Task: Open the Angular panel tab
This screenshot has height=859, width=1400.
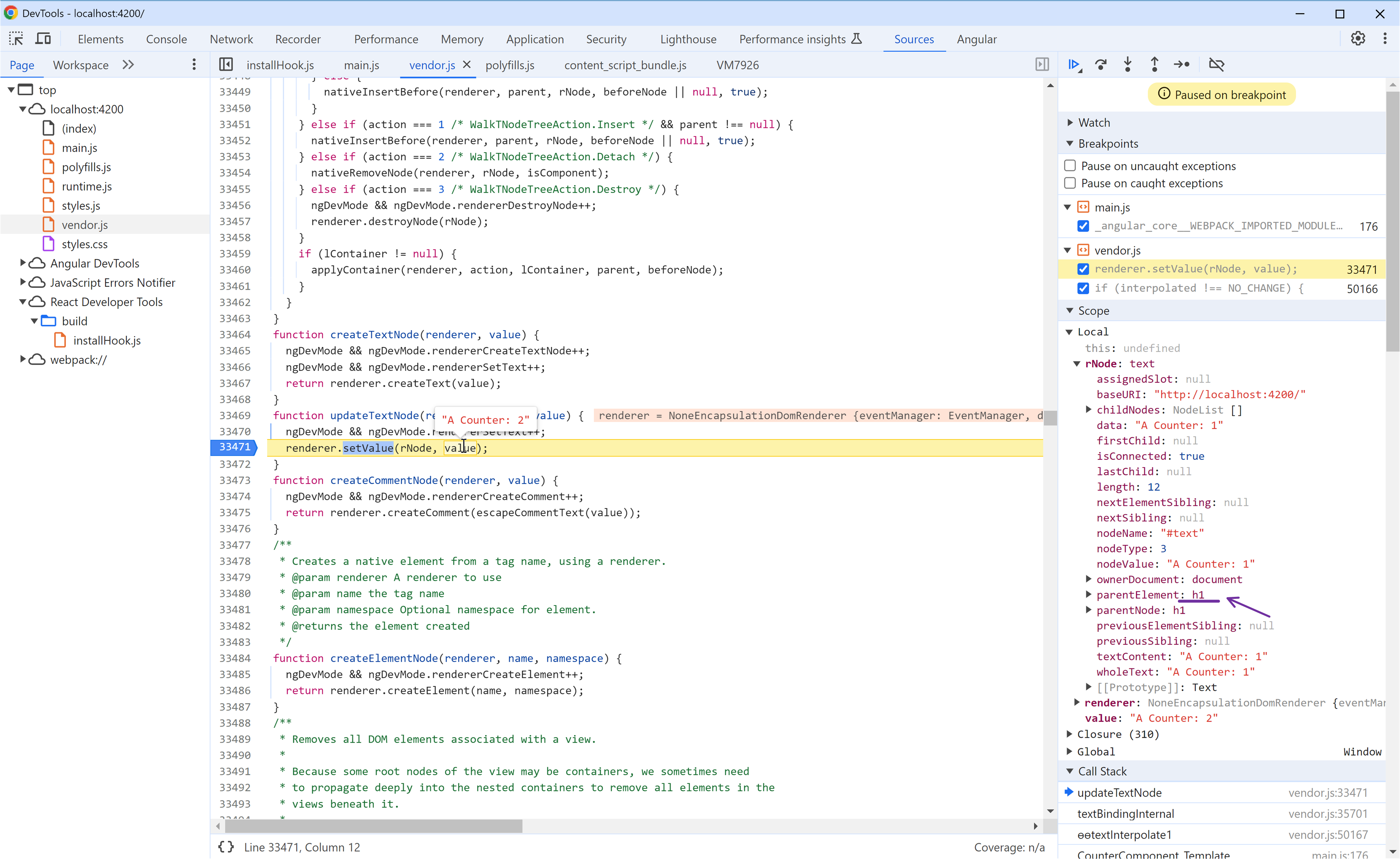Action: pos(977,39)
